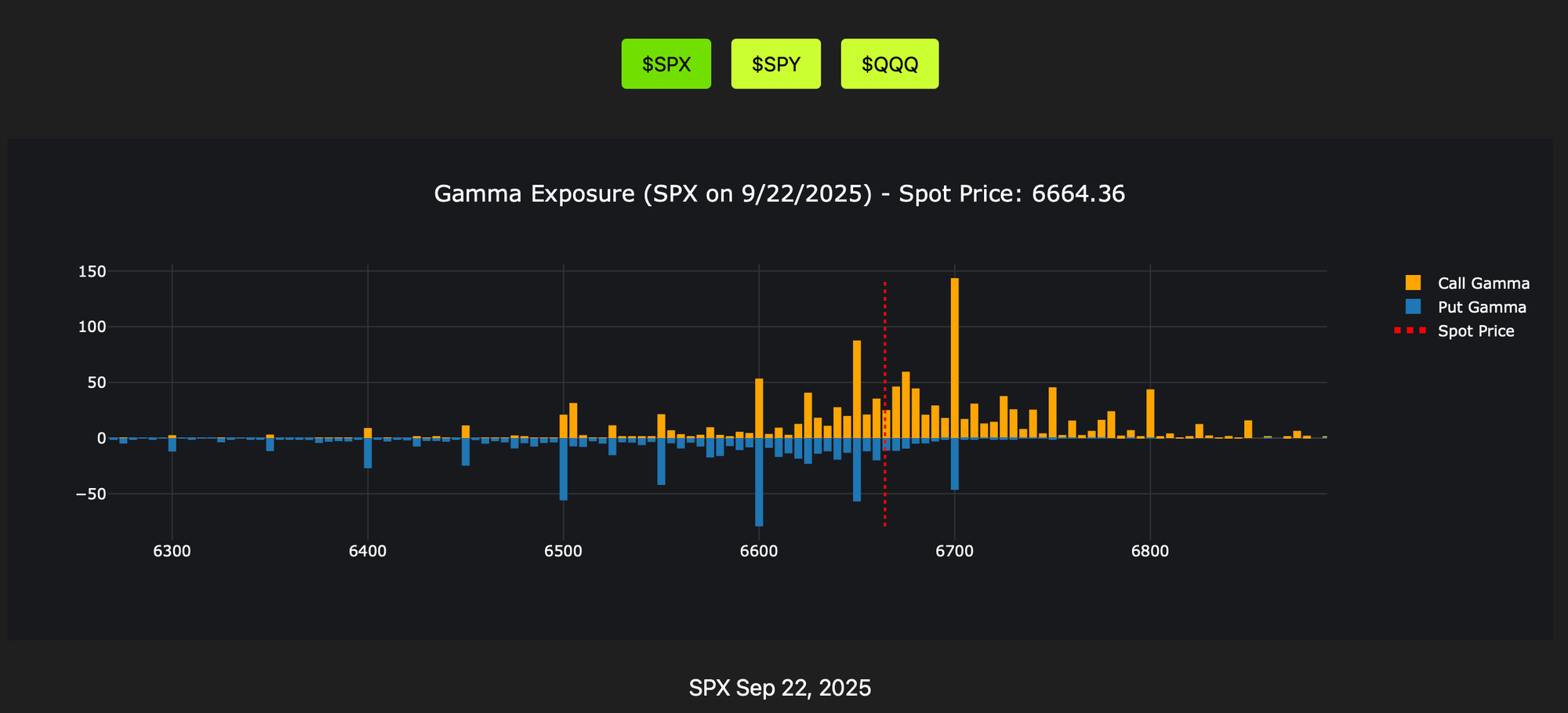The width and height of the screenshot is (1568, 713).
Task: Click the orange Call Gamma legend swatch
Action: (1413, 283)
